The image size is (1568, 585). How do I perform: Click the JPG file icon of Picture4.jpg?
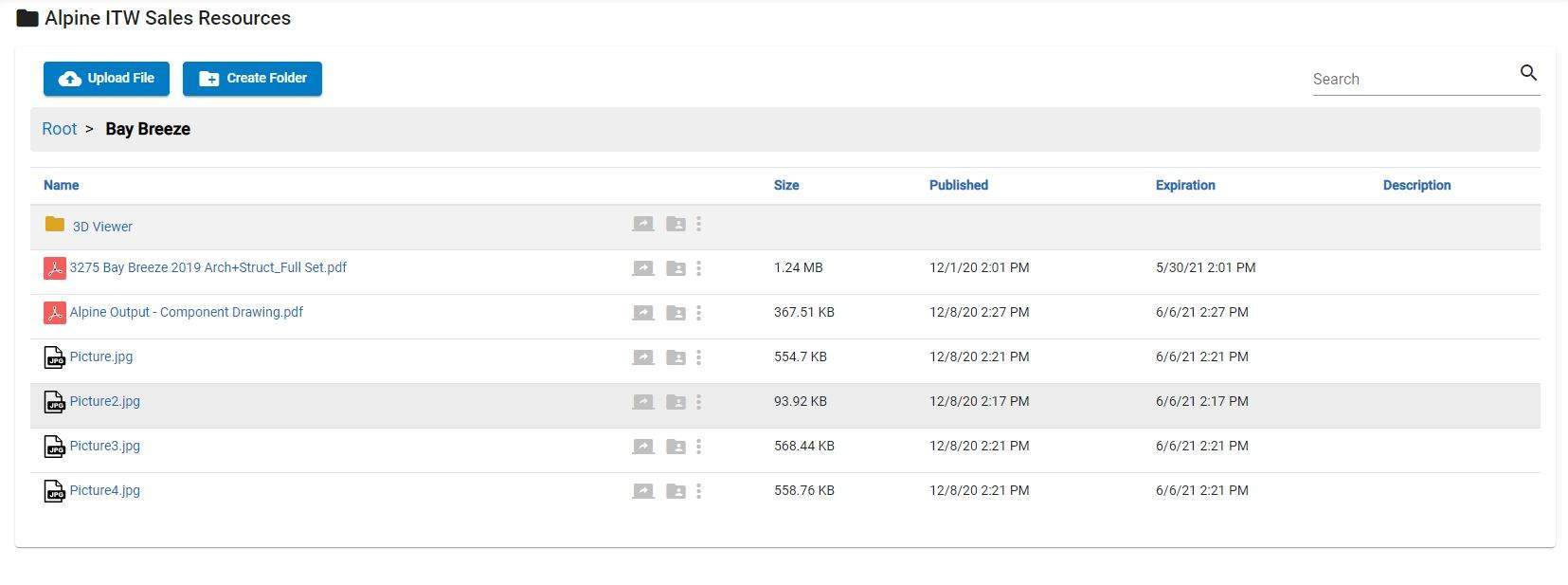[x=55, y=491]
